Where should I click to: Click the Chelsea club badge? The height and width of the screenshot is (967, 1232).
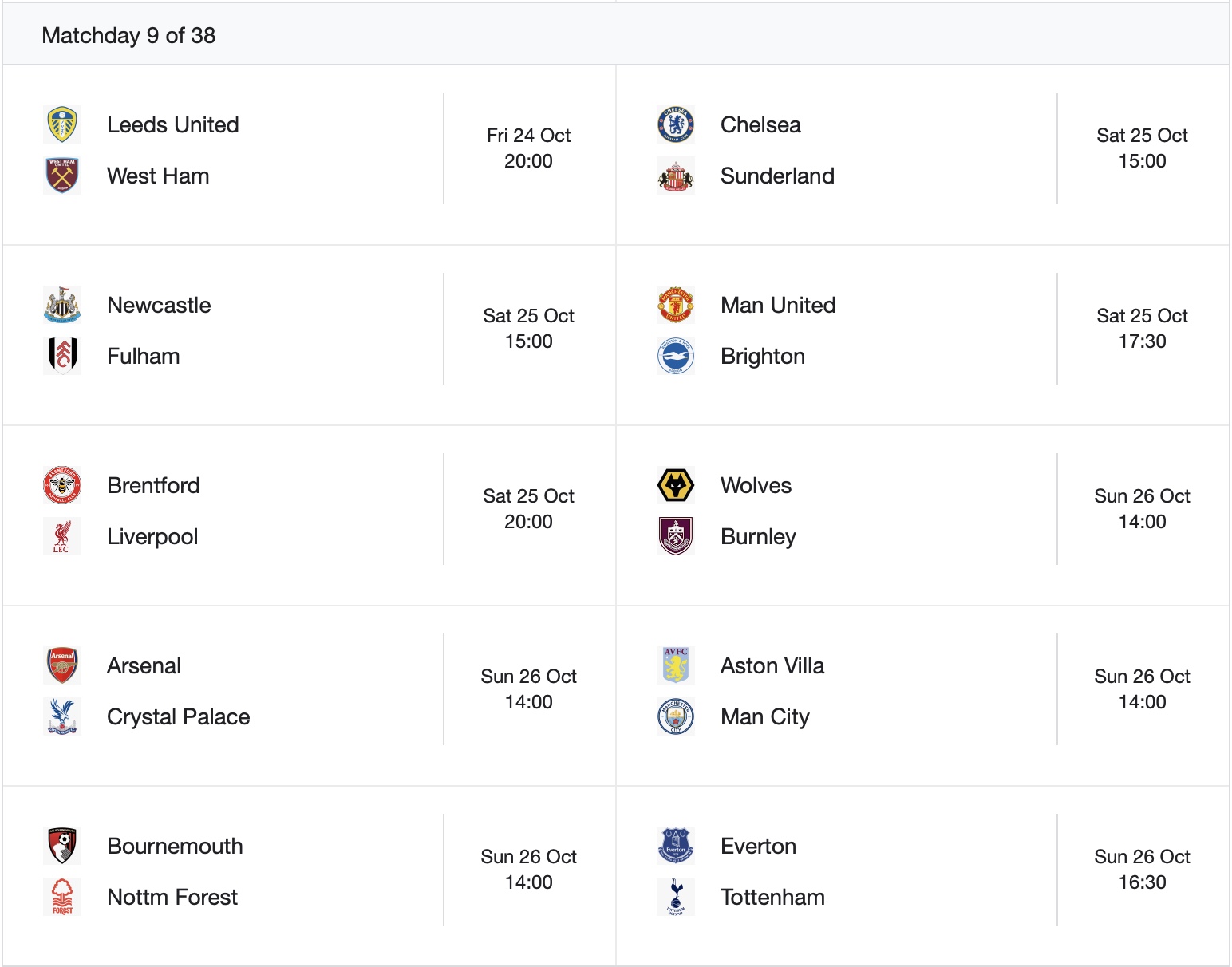point(676,125)
